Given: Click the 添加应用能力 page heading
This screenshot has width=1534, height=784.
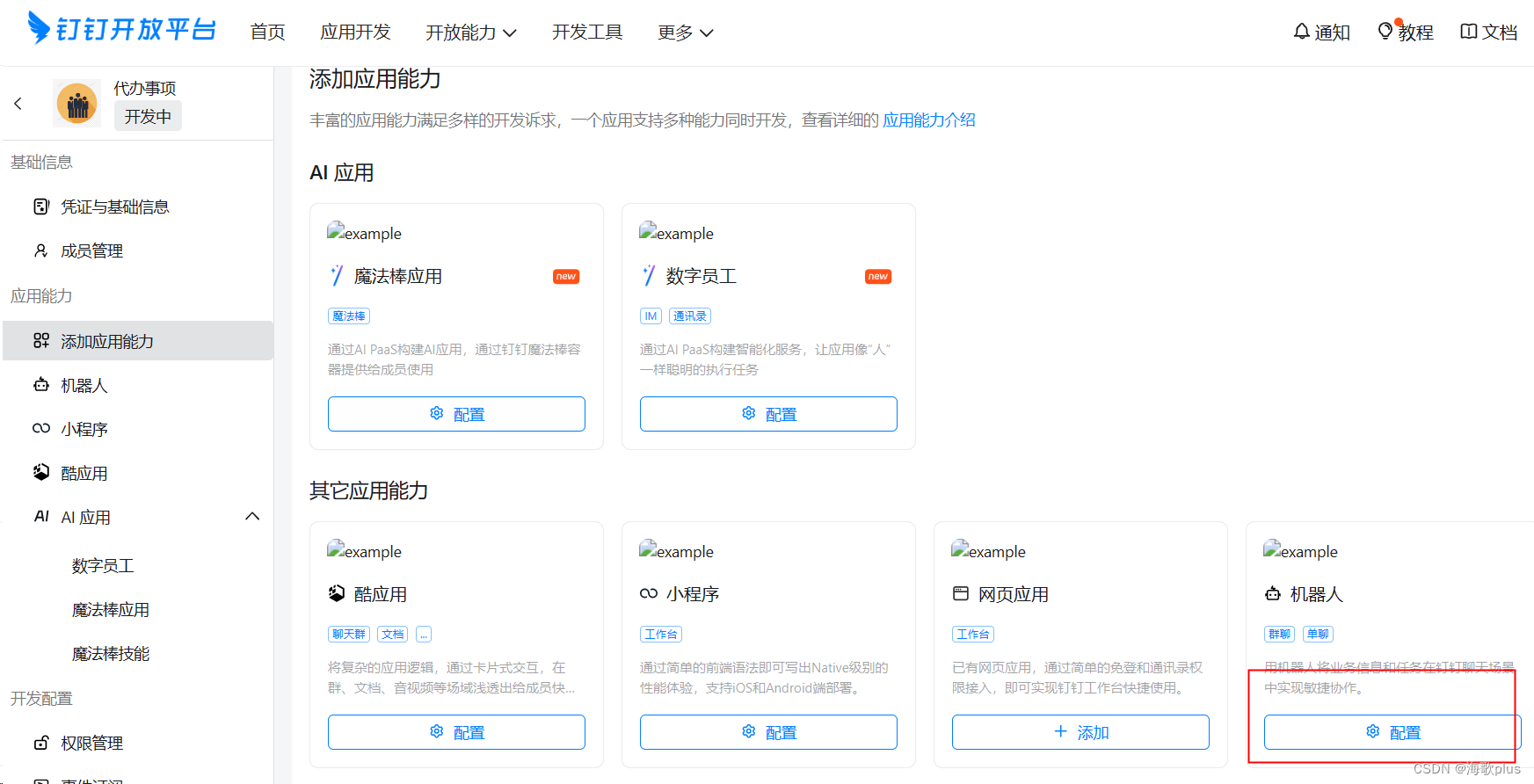Looking at the screenshot, I should [x=375, y=79].
